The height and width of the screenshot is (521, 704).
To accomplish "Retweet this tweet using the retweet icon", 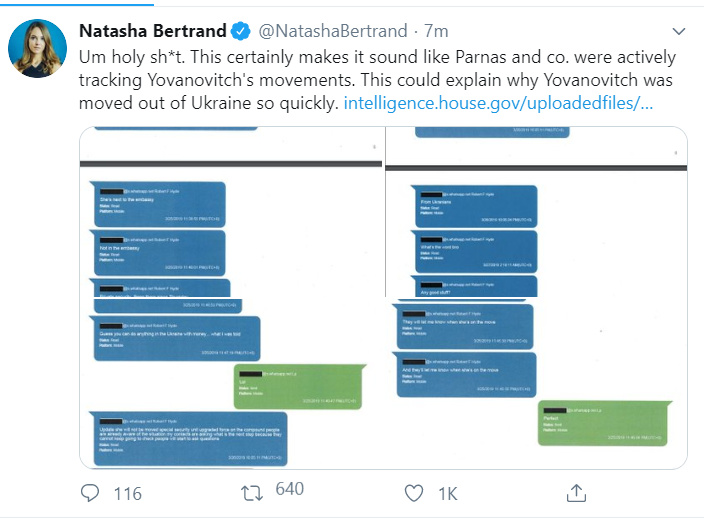I will pos(251,493).
